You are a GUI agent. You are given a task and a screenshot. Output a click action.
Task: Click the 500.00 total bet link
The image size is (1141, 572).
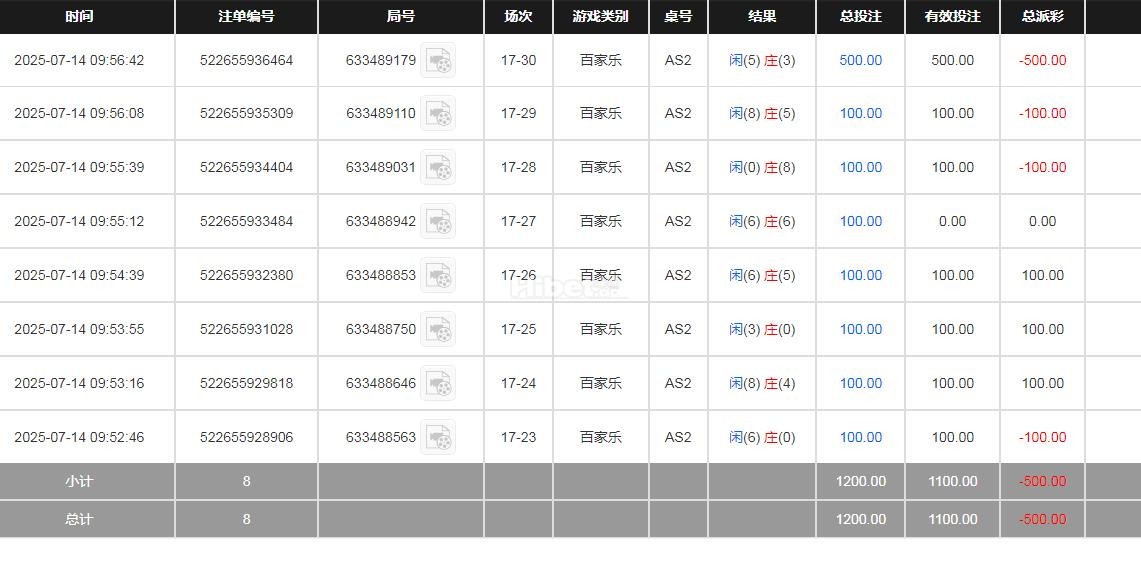click(860, 60)
